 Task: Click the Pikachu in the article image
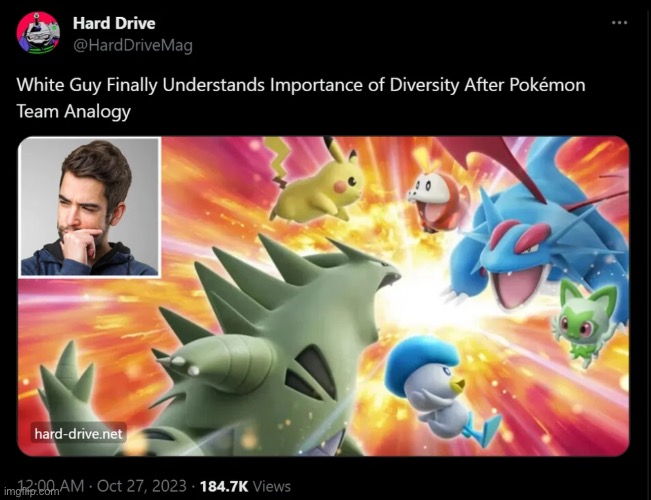tap(316, 183)
